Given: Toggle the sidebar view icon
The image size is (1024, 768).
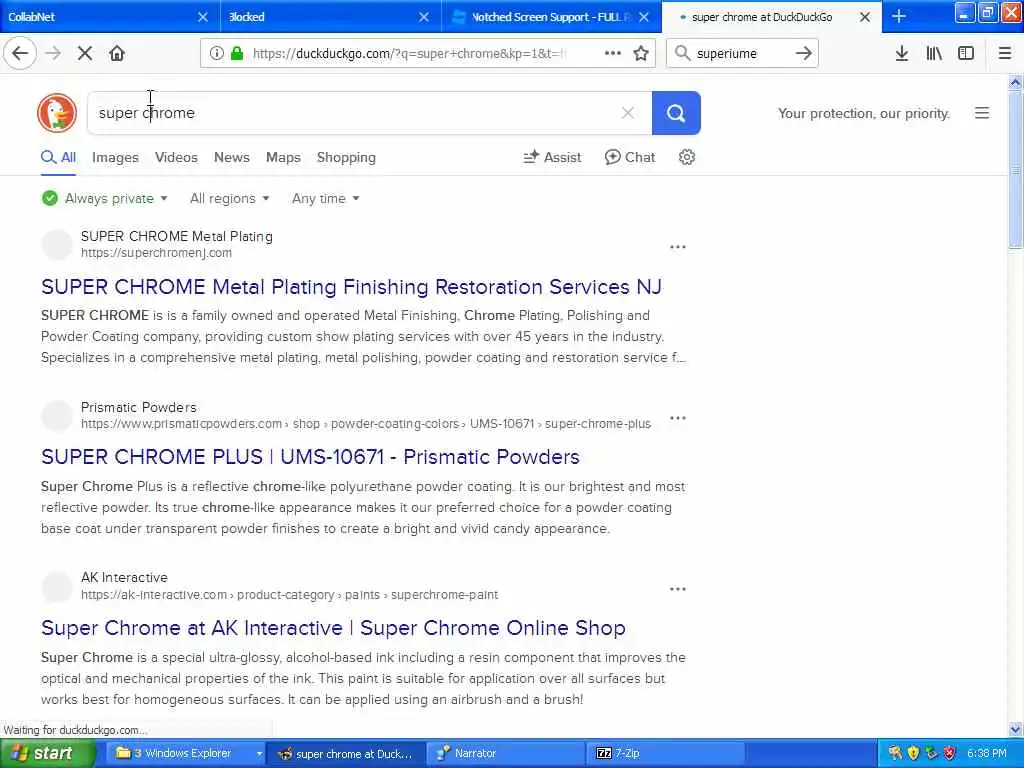Looking at the screenshot, I should pyautogui.click(x=966, y=54).
